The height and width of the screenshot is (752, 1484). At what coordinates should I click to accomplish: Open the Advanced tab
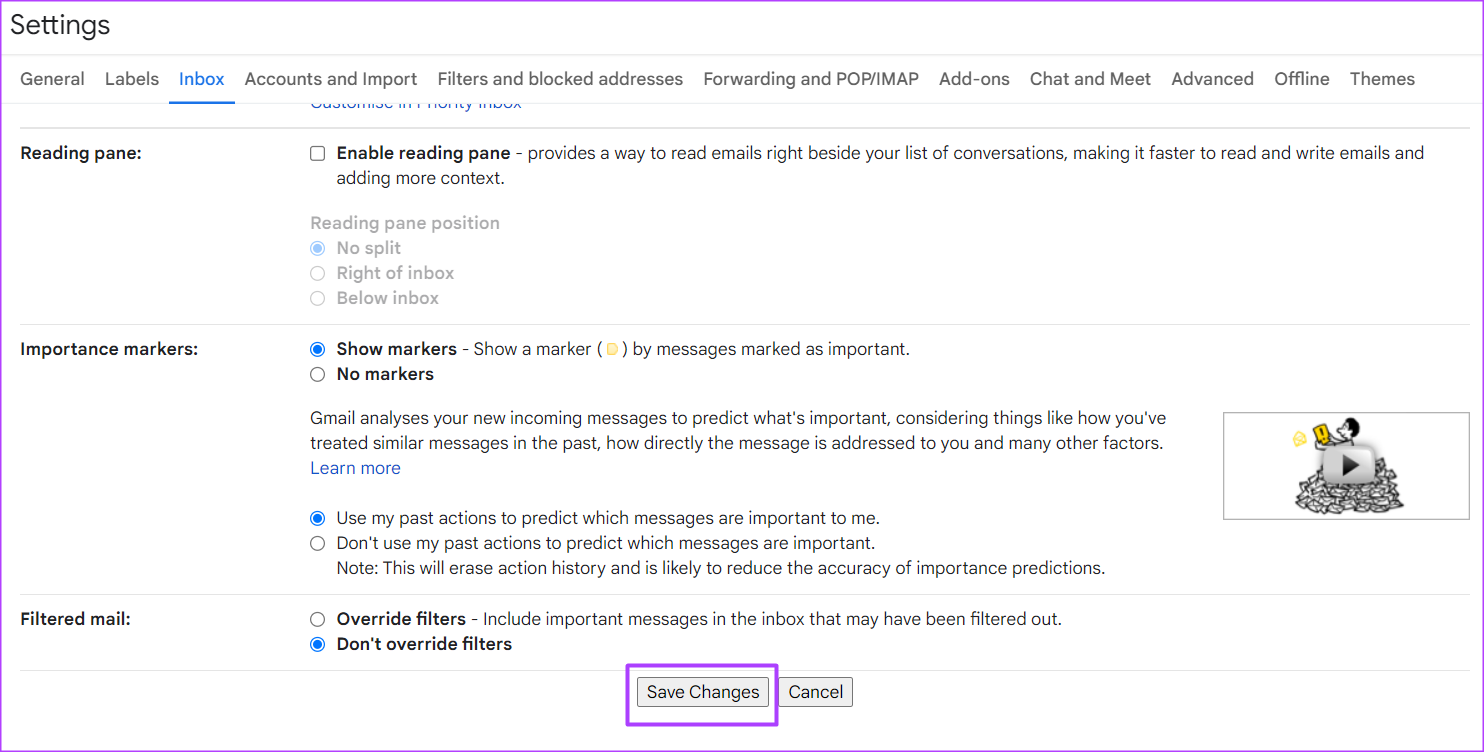tap(1212, 79)
